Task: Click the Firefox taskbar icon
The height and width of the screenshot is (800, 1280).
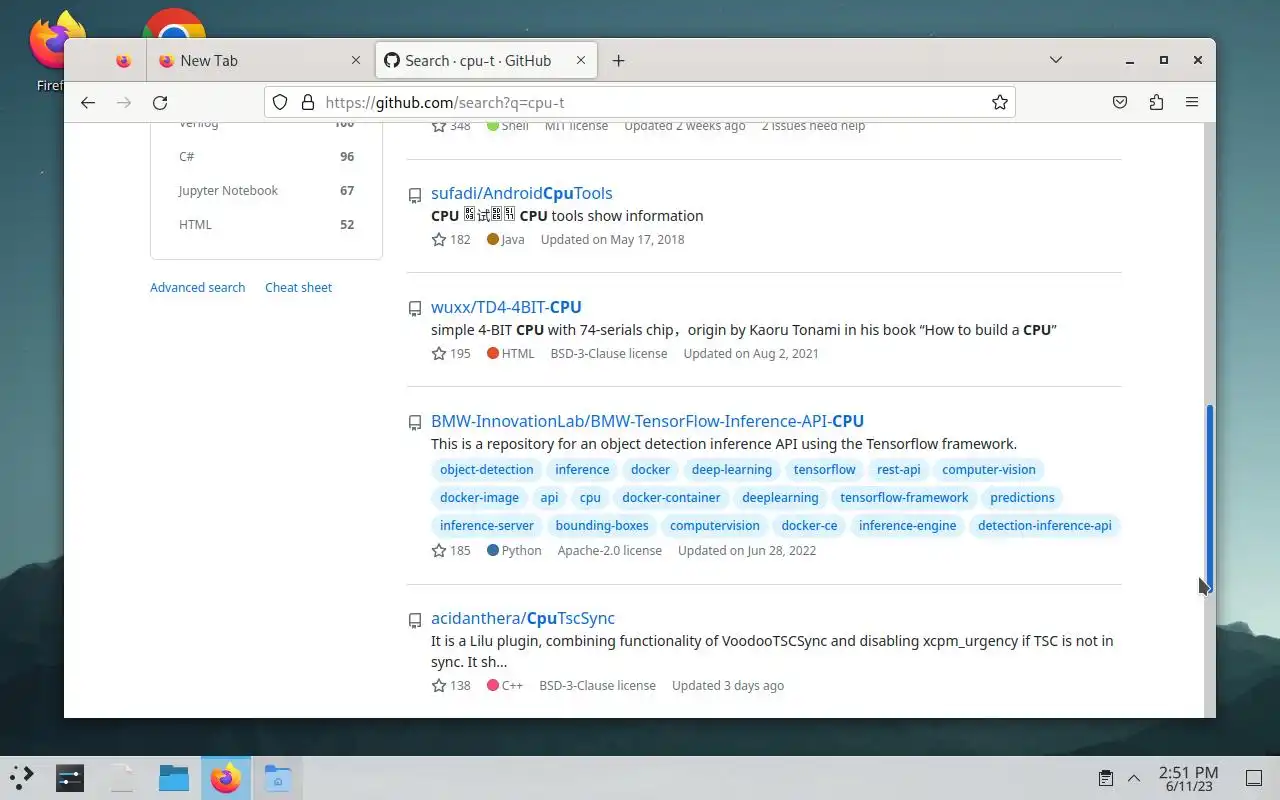Action: pyautogui.click(x=226, y=777)
